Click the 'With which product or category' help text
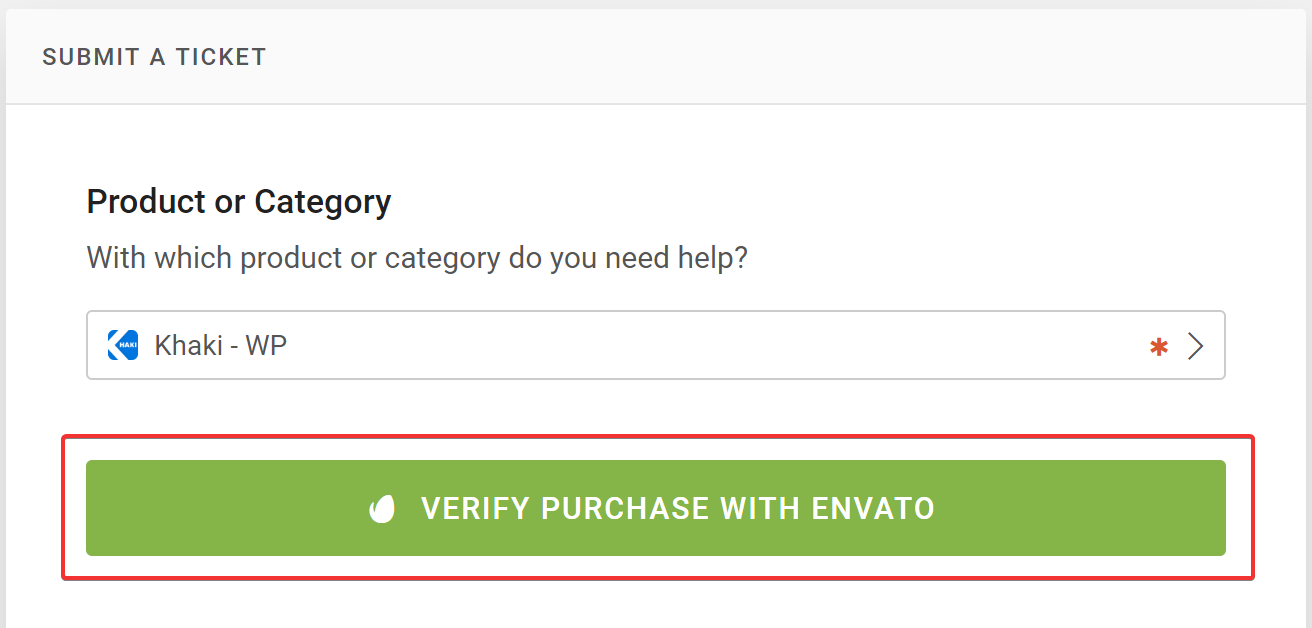This screenshot has width=1312, height=628. click(417, 258)
